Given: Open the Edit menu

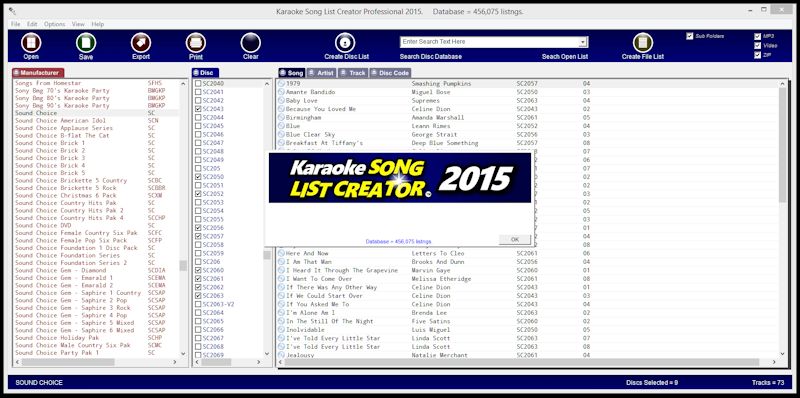Looking at the screenshot, I should [32, 24].
